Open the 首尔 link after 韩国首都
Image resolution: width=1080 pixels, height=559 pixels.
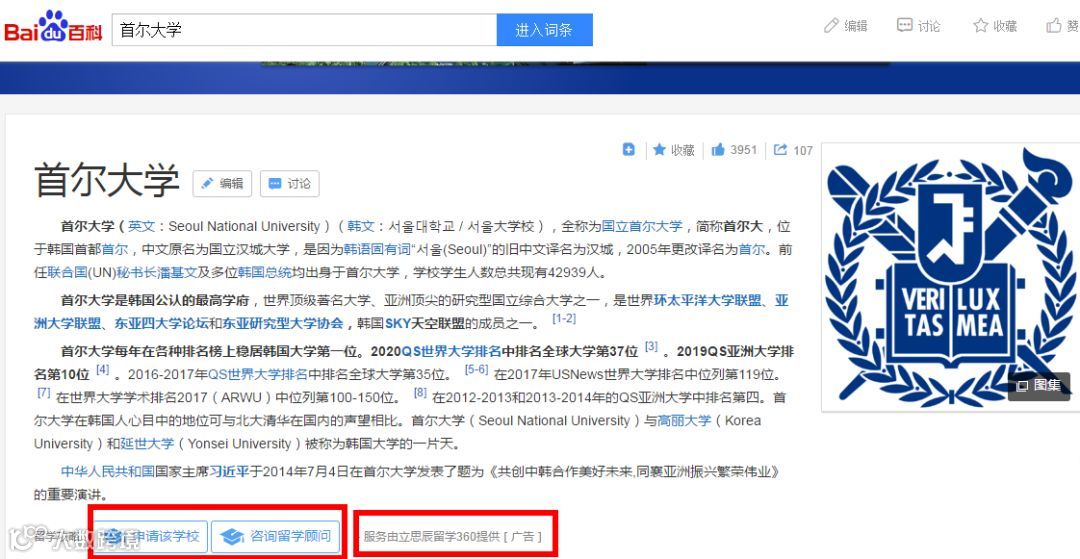coord(115,249)
